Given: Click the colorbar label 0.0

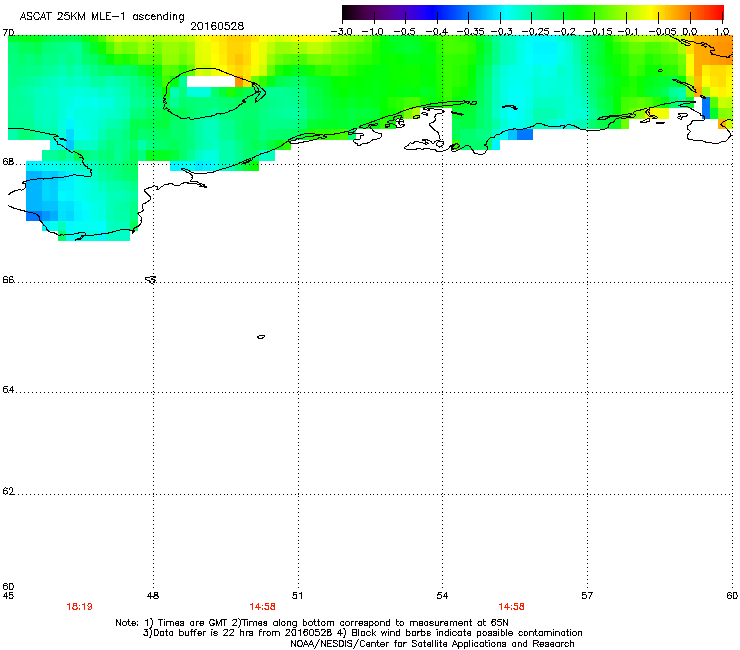Looking at the screenshot, I should (x=690, y=32).
